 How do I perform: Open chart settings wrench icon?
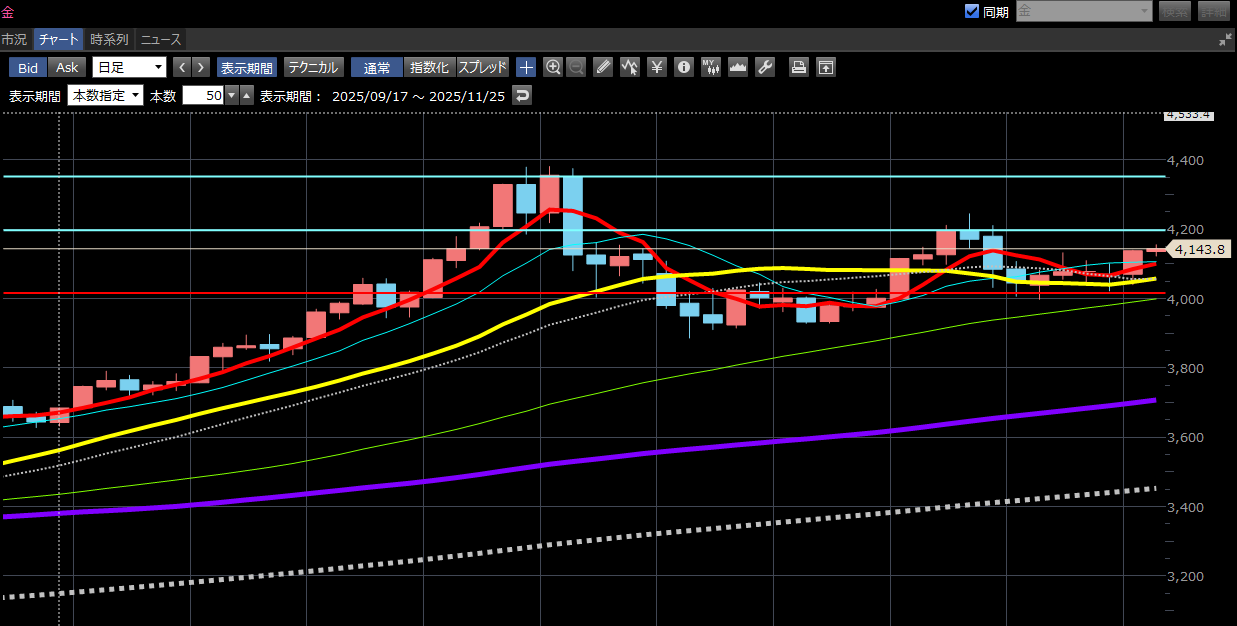pos(765,67)
